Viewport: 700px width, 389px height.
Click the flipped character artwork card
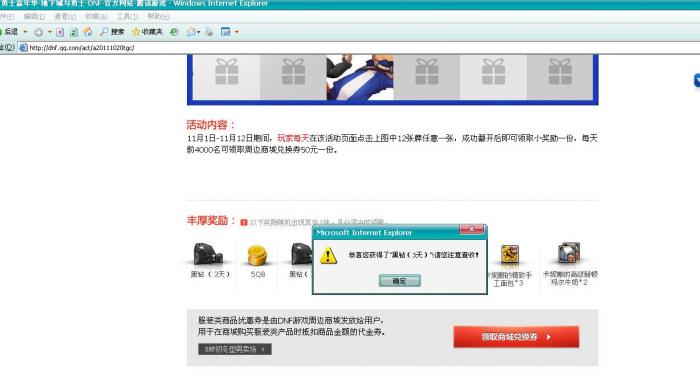360,77
